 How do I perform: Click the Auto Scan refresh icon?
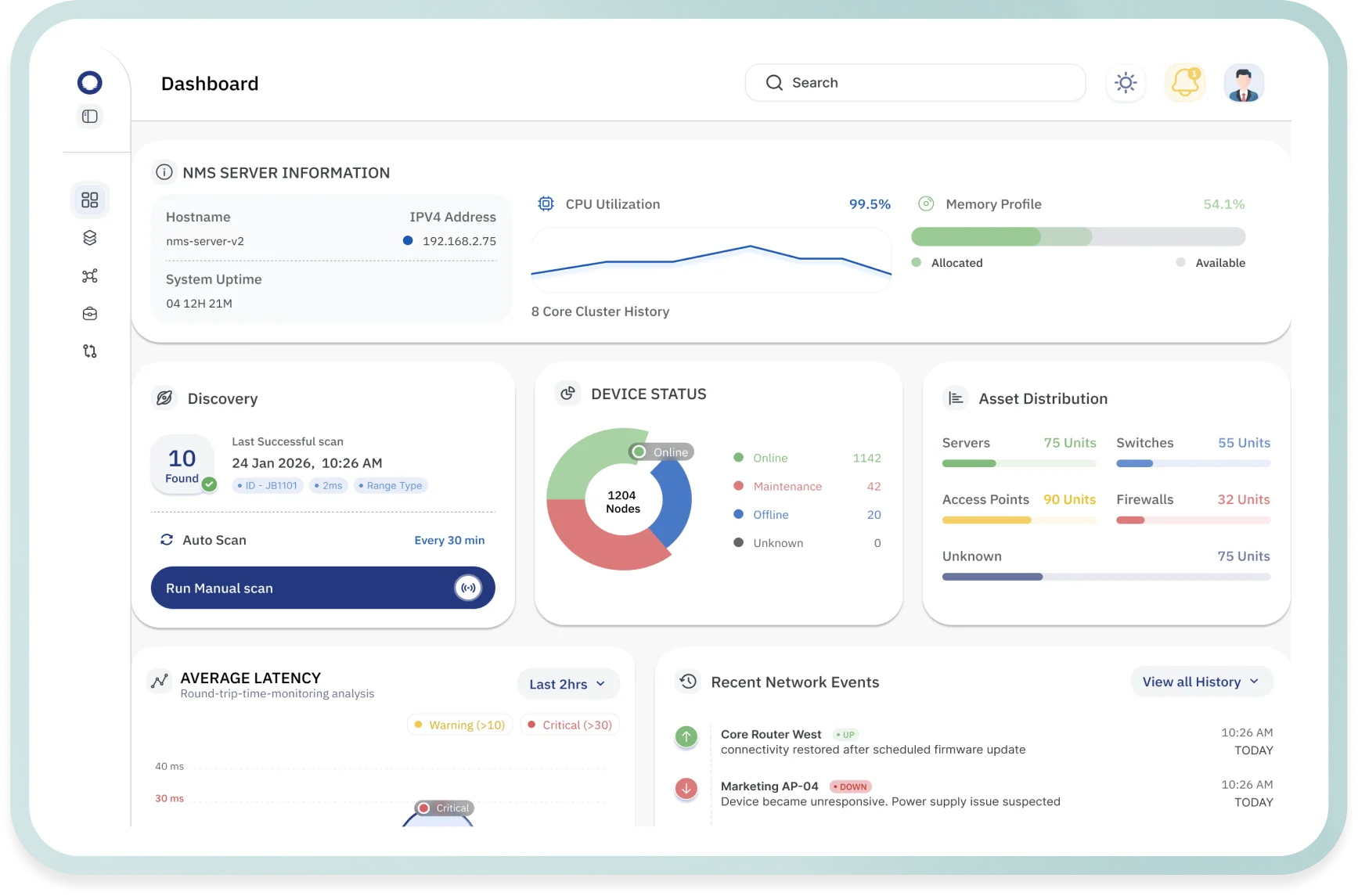(167, 540)
